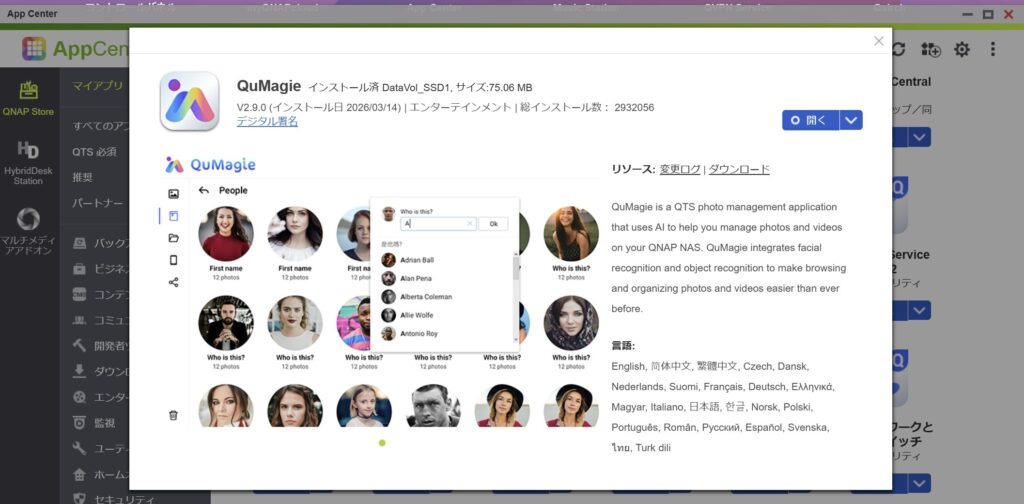1024x504 pixels.
Task: Click the surveillance camera category icon
Action: point(80,423)
